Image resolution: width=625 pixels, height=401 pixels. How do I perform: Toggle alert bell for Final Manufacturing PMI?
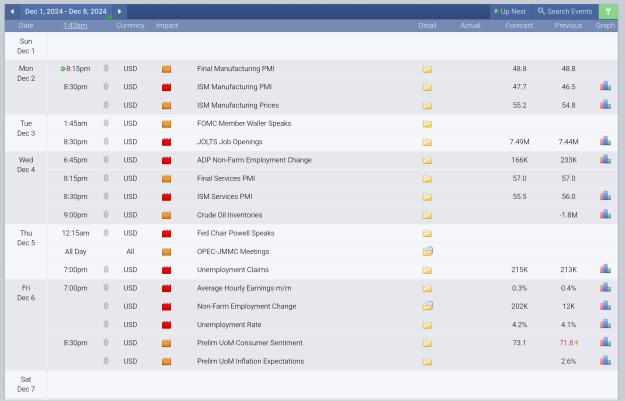pos(106,68)
